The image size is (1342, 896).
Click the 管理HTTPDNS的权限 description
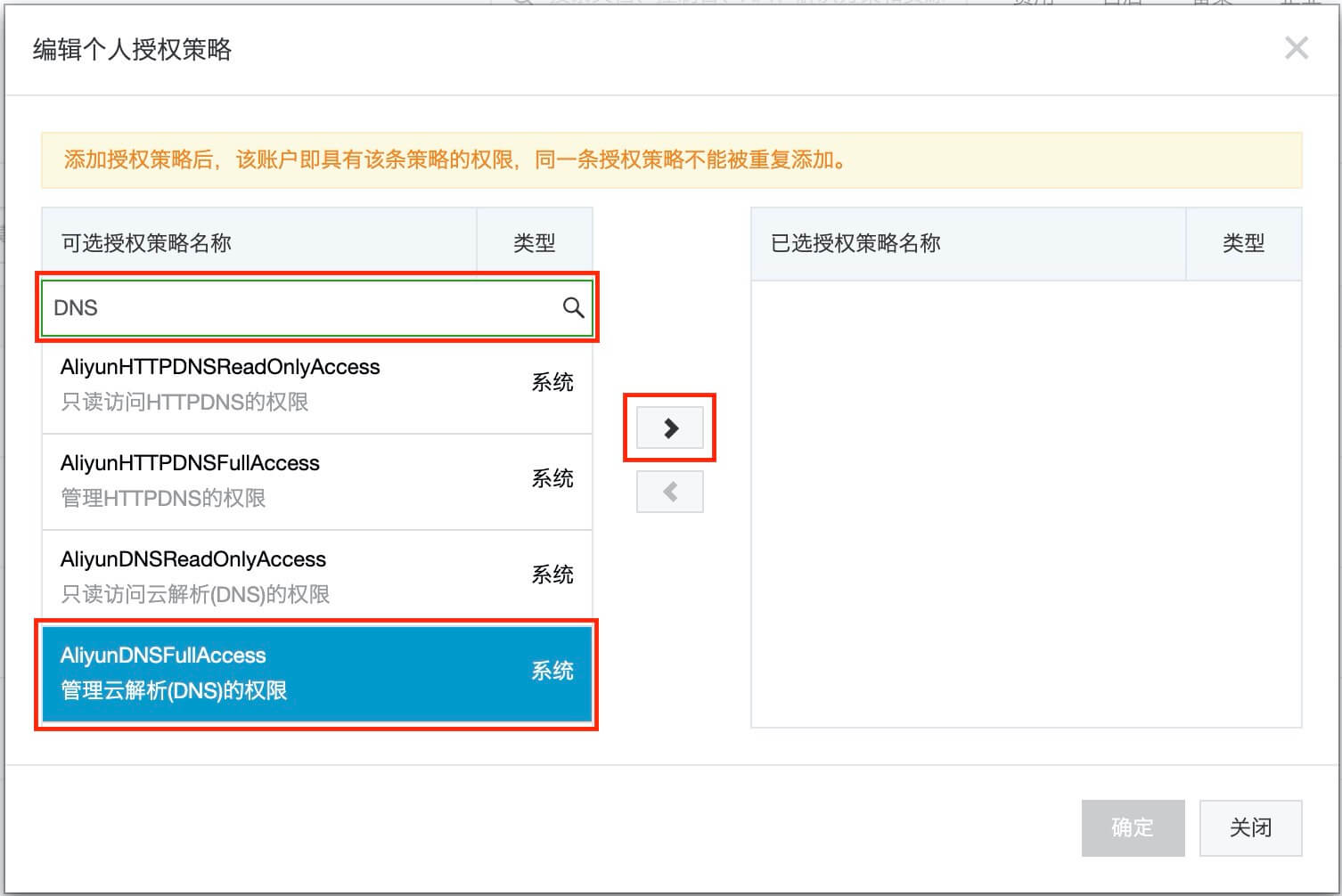tap(163, 499)
